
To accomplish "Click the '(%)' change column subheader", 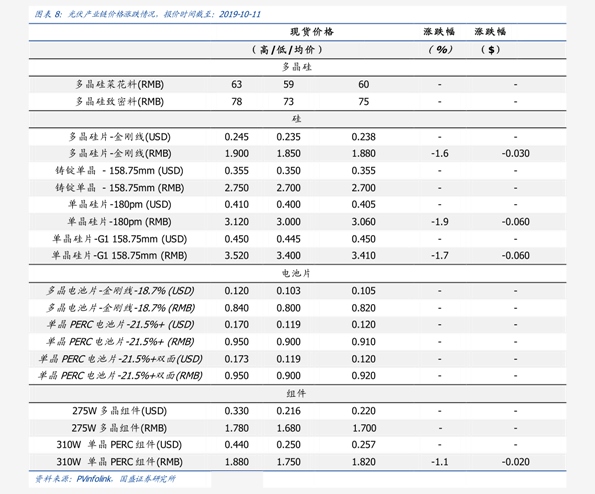I will pyautogui.click(x=440, y=50).
